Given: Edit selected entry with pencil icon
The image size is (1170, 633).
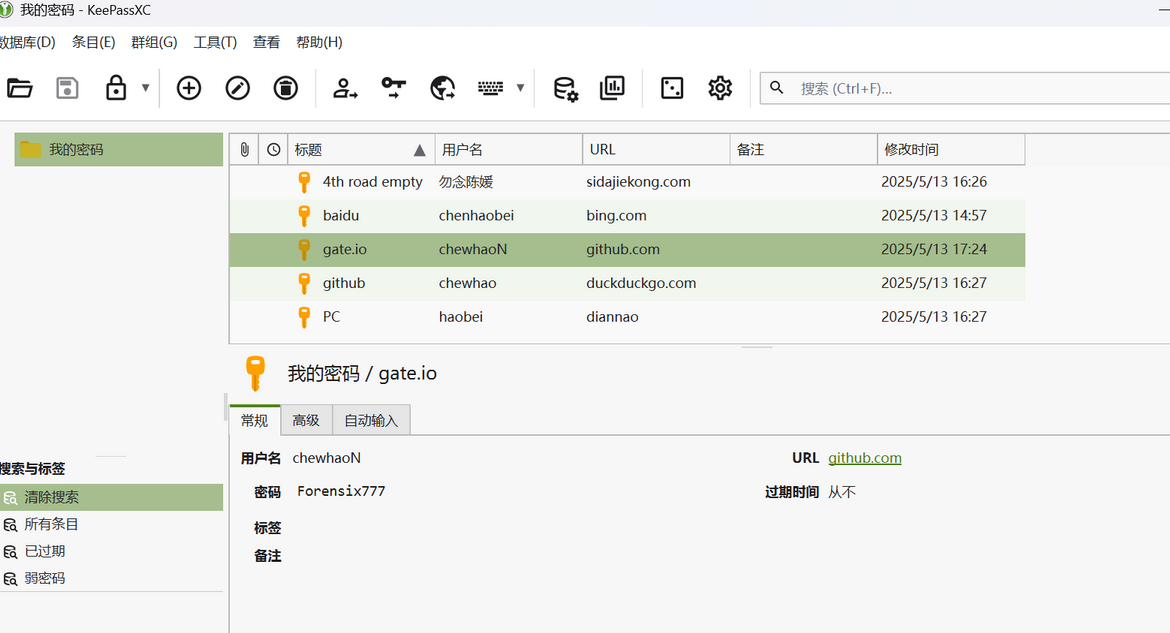Looking at the screenshot, I should click(x=237, y=88).
